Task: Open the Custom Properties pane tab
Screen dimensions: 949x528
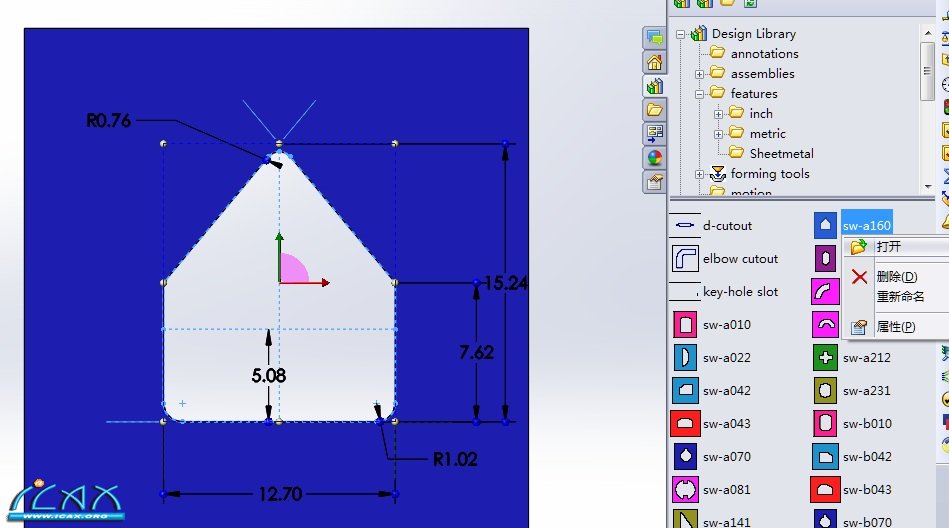Action: (x=654, y=182)
